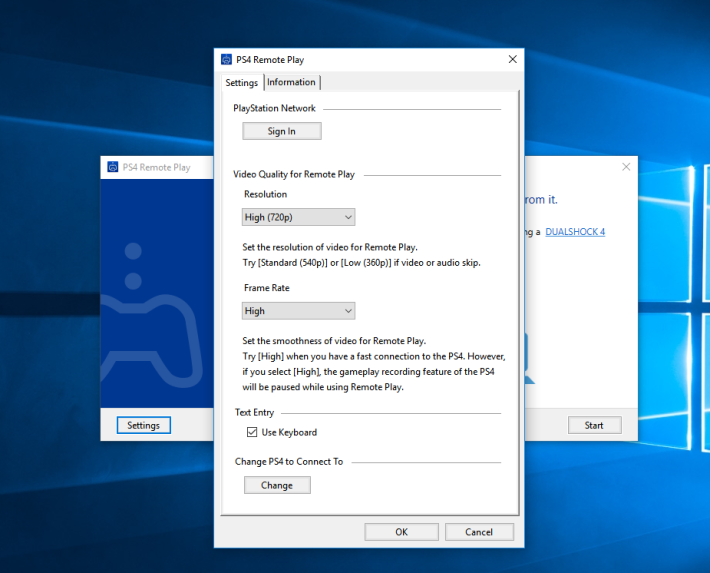Click the Video Quality for Remote Play heading
710x573 pixels.
click(294, 174)
